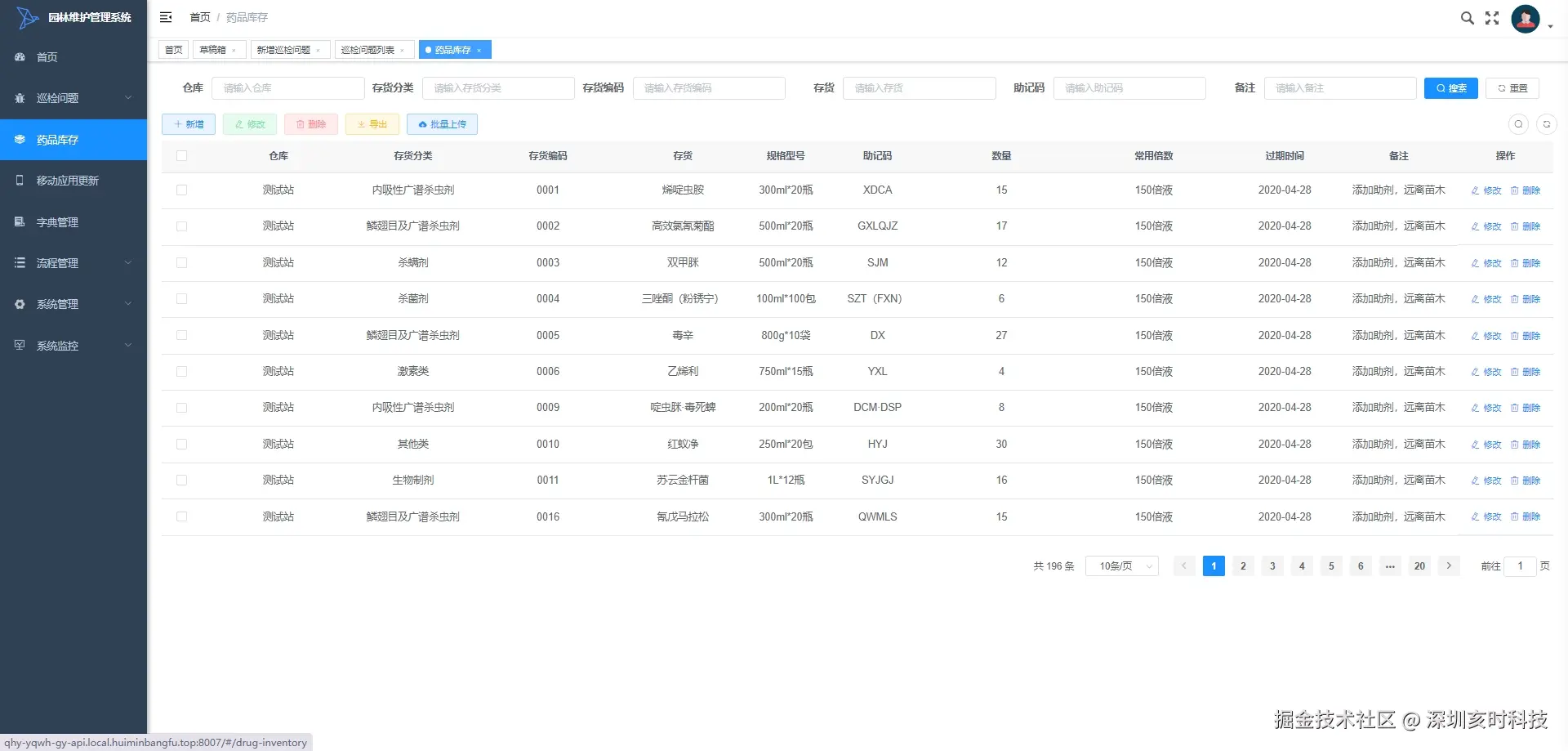Toggle fullscreen with the expand arrows icon

(x=1492, y=18)
